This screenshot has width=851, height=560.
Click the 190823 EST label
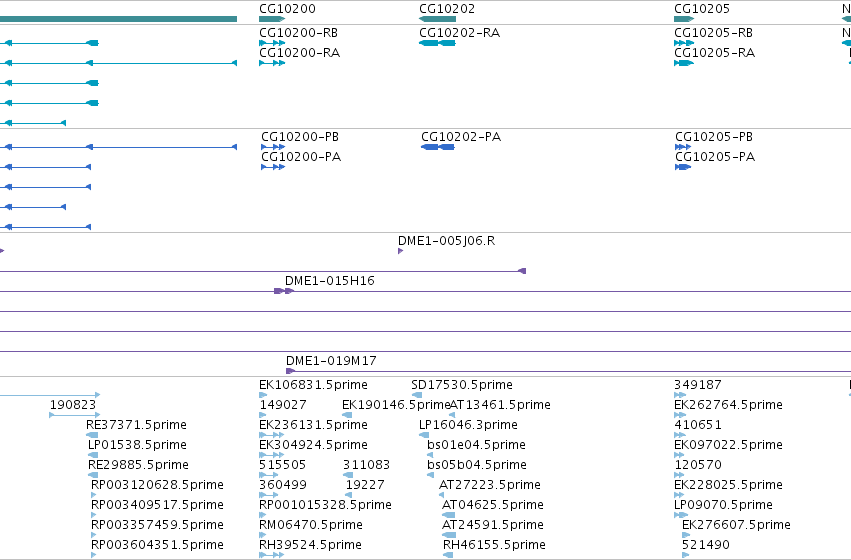tap(73, 405)
